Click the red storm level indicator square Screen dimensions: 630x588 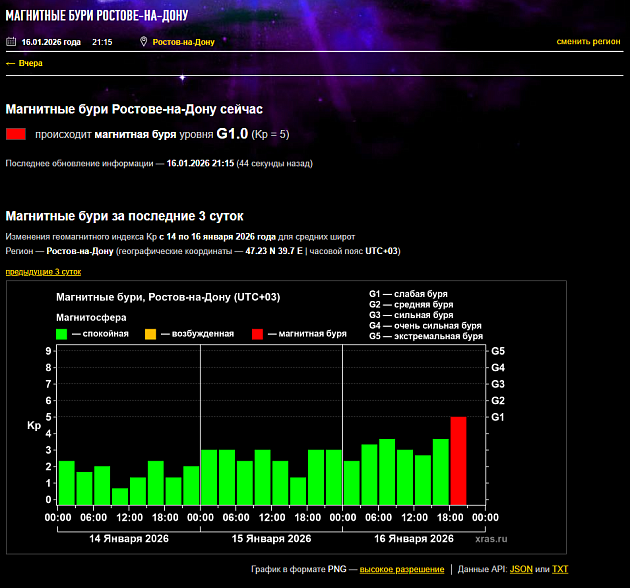click(x=15, y=134)
